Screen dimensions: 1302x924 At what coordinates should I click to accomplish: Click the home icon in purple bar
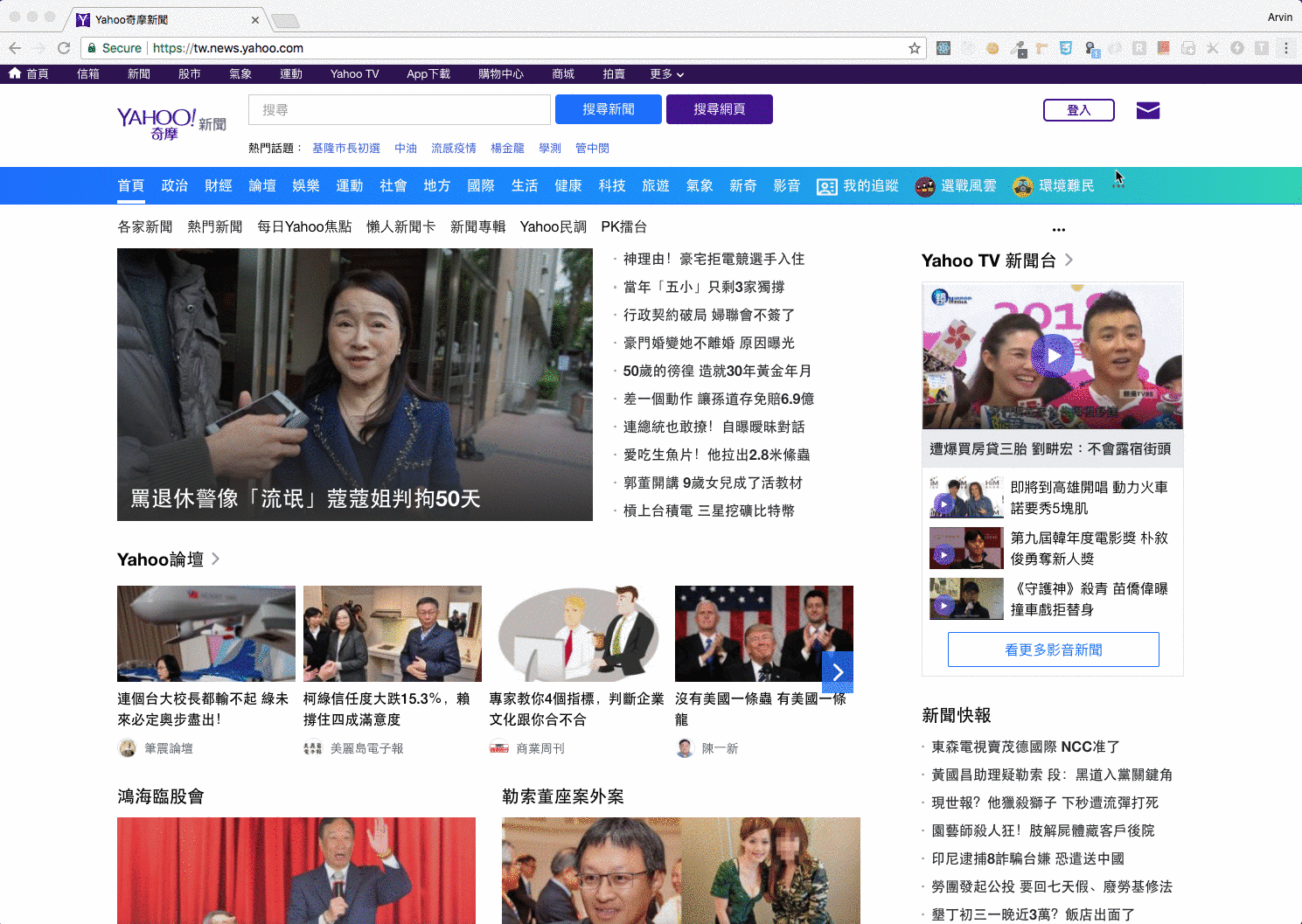tap(15, 73)
